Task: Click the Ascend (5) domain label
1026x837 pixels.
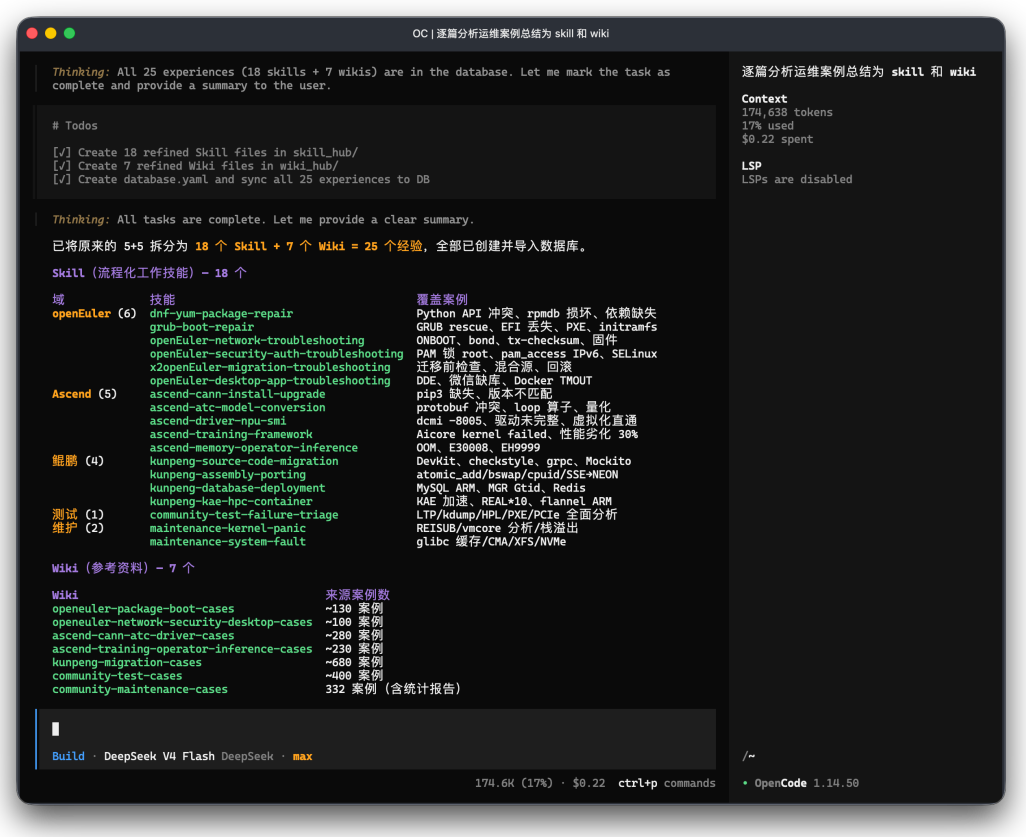Action: (84, 394)
